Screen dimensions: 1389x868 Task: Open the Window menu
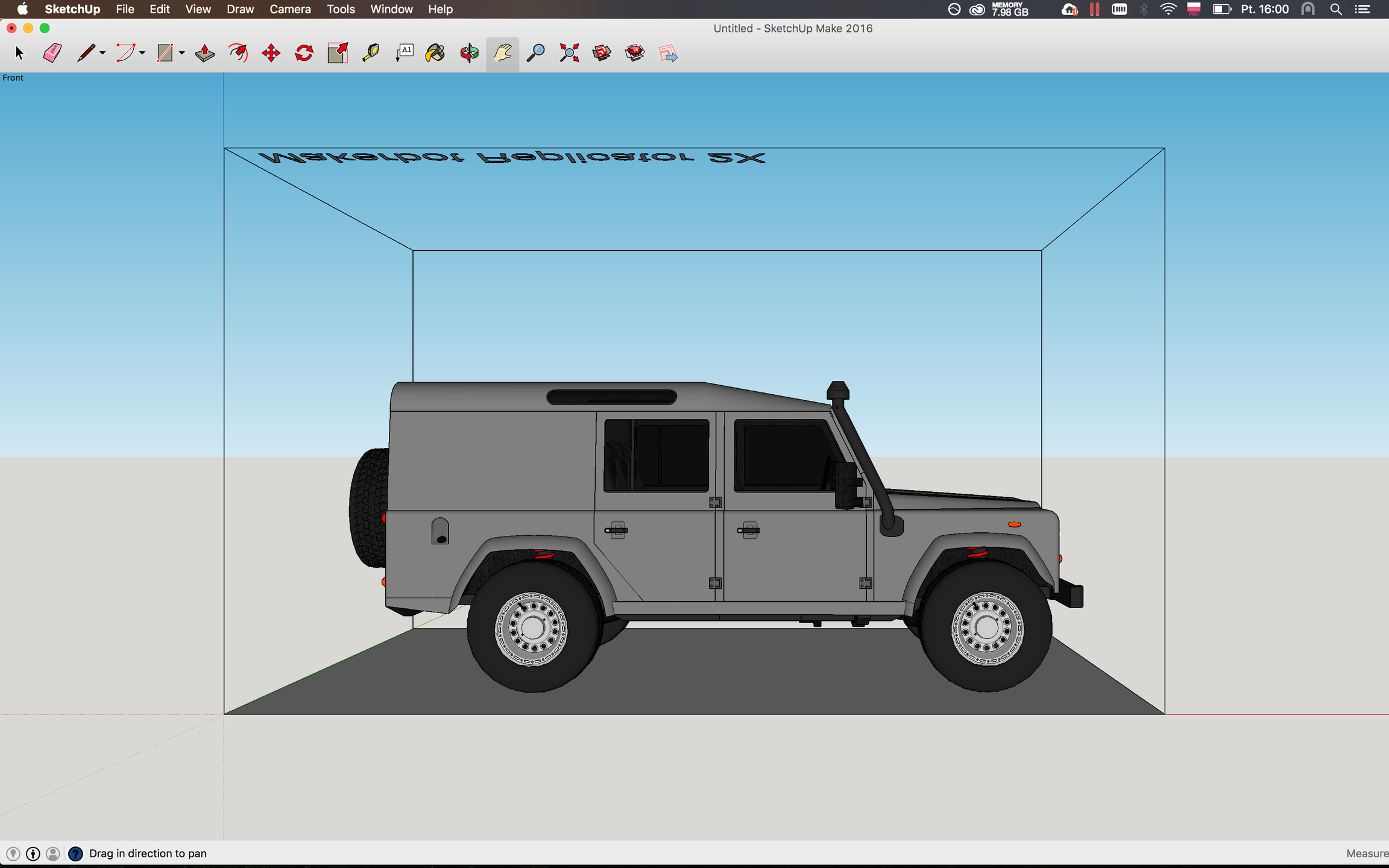(x=391, y=9)
